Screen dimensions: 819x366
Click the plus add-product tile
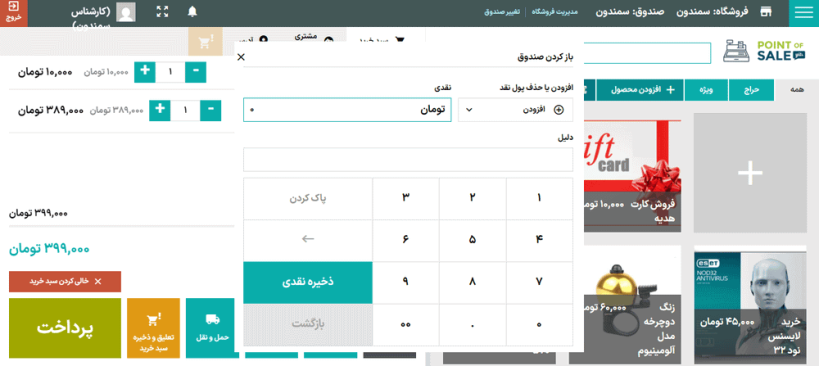(x=750, y=172)
